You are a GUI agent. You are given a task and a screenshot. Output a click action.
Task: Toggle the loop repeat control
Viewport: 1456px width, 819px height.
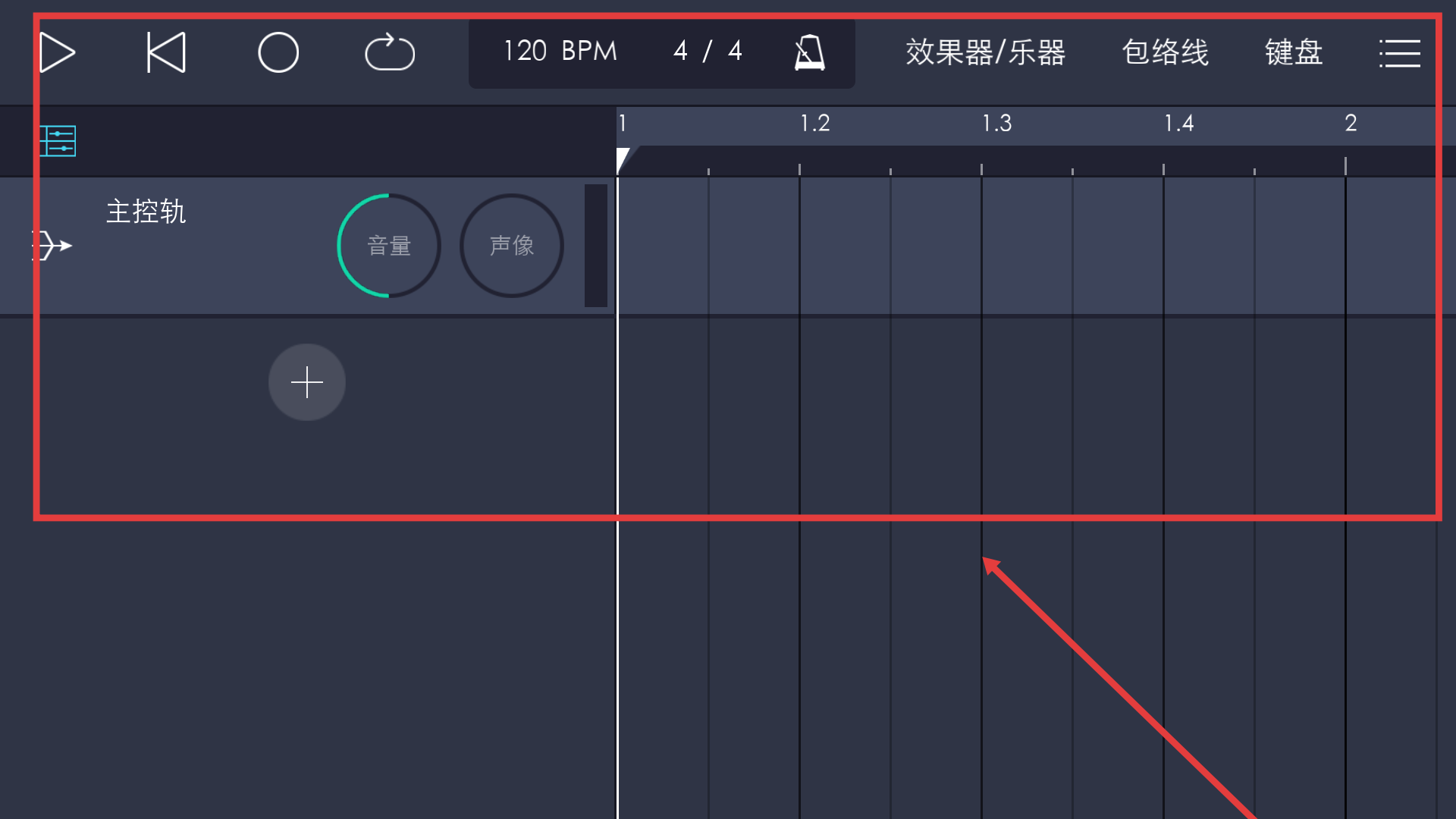(x=390, y=52)
